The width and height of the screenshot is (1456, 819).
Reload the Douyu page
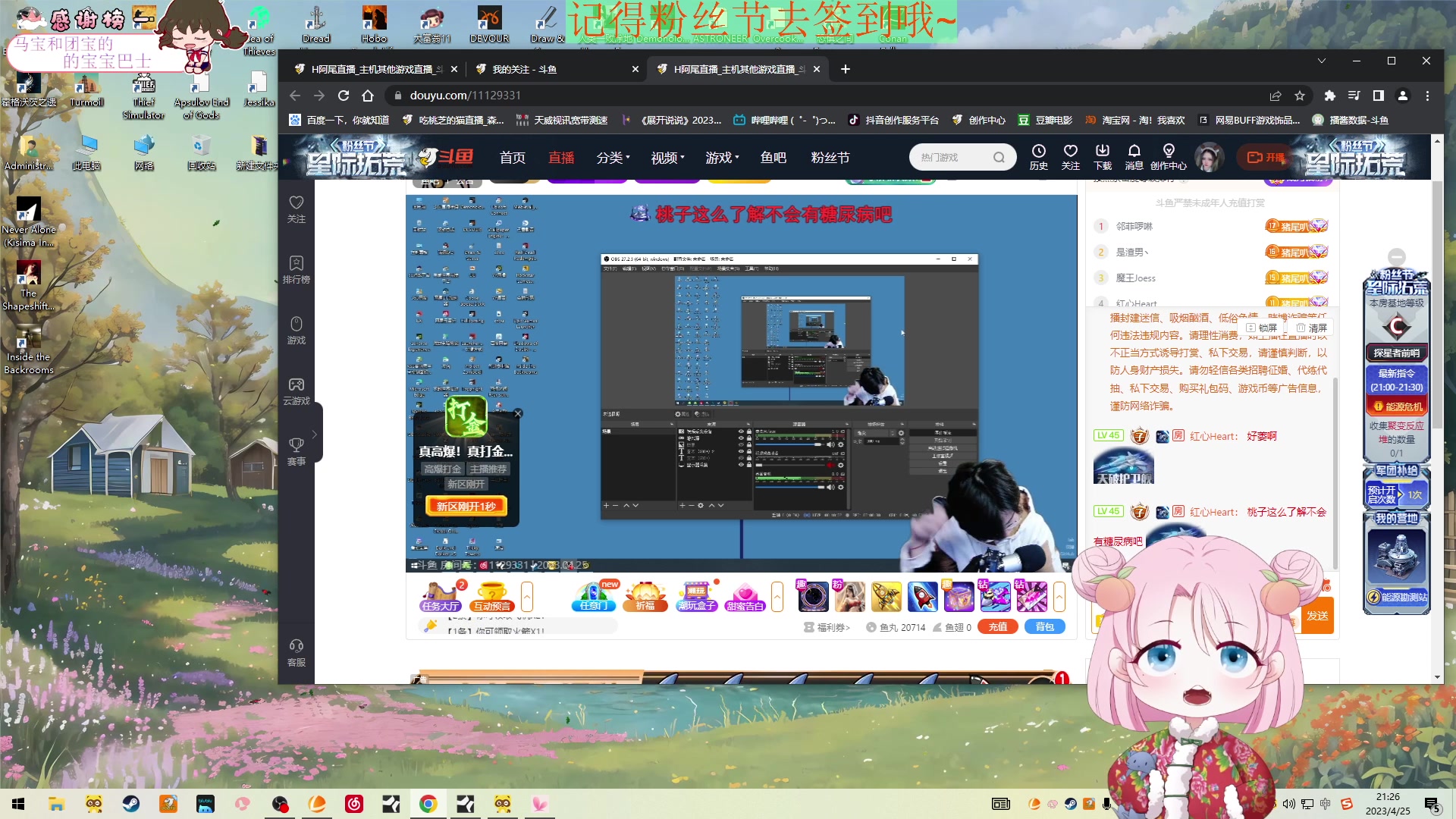(344, 96)
